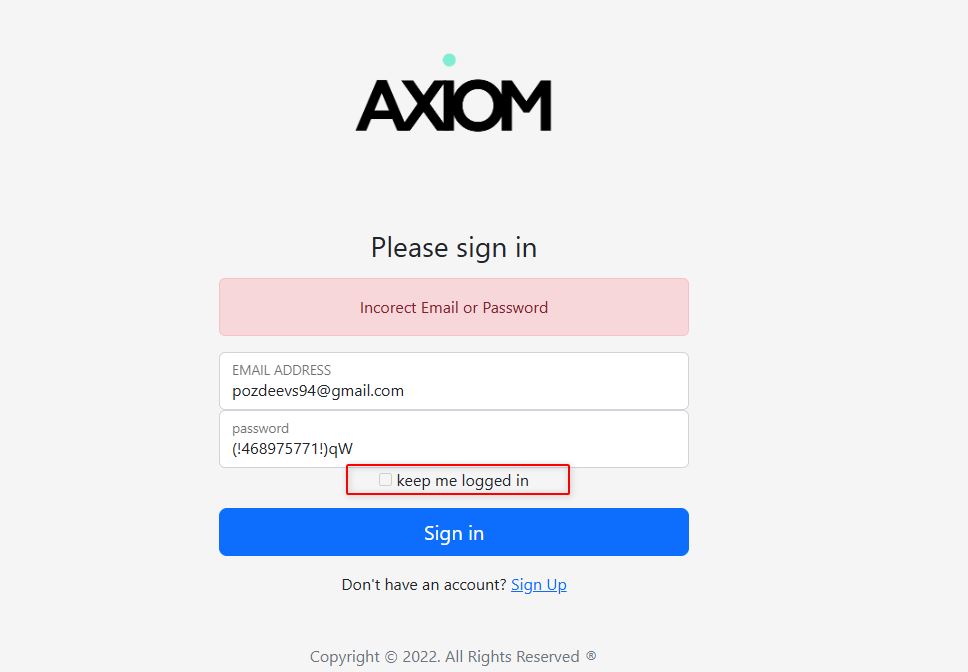Click the entered password text
Screen dimensions: 968x672
tap(292, 449)
